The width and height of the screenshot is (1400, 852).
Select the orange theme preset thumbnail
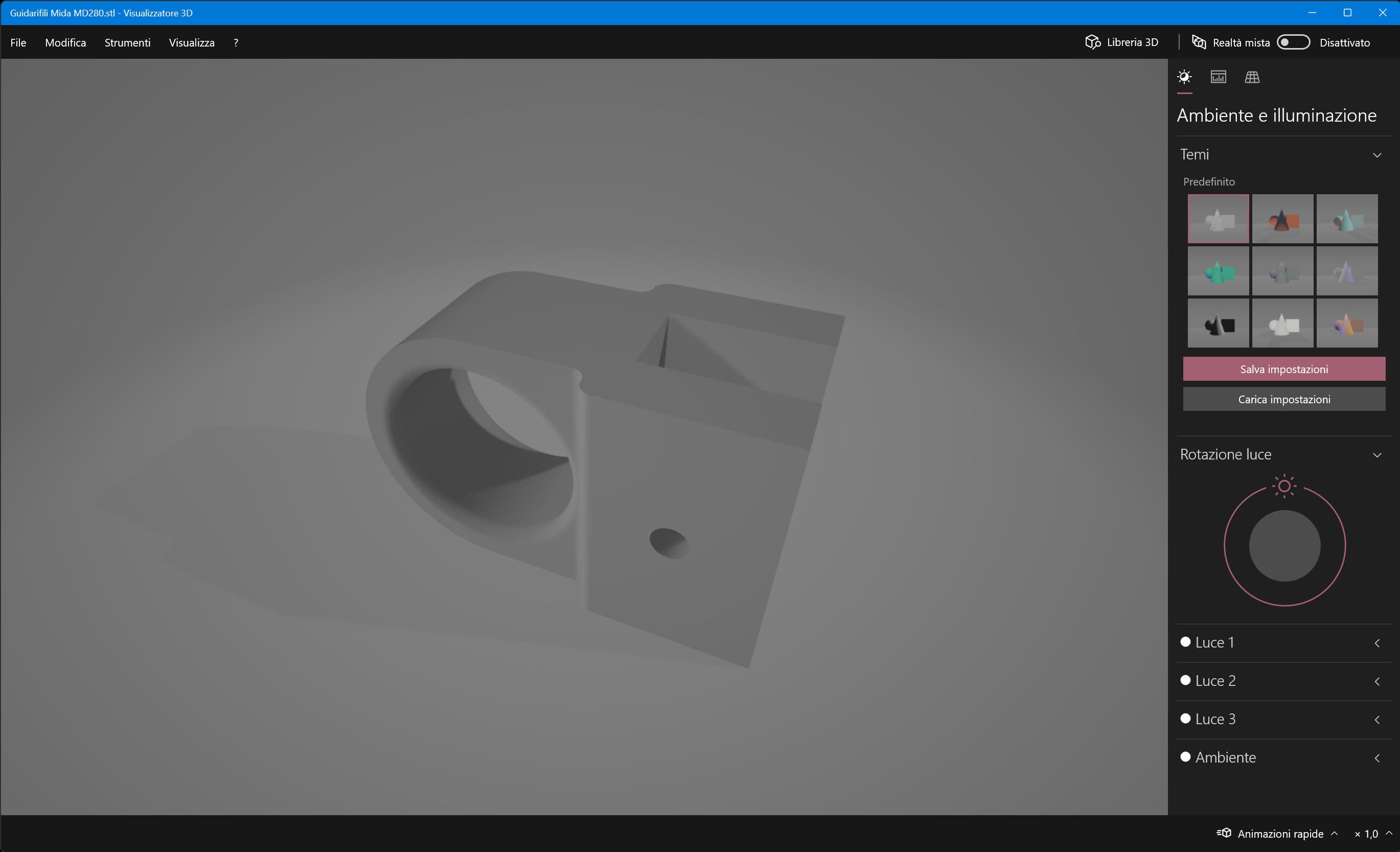[x=1282, y=218]
